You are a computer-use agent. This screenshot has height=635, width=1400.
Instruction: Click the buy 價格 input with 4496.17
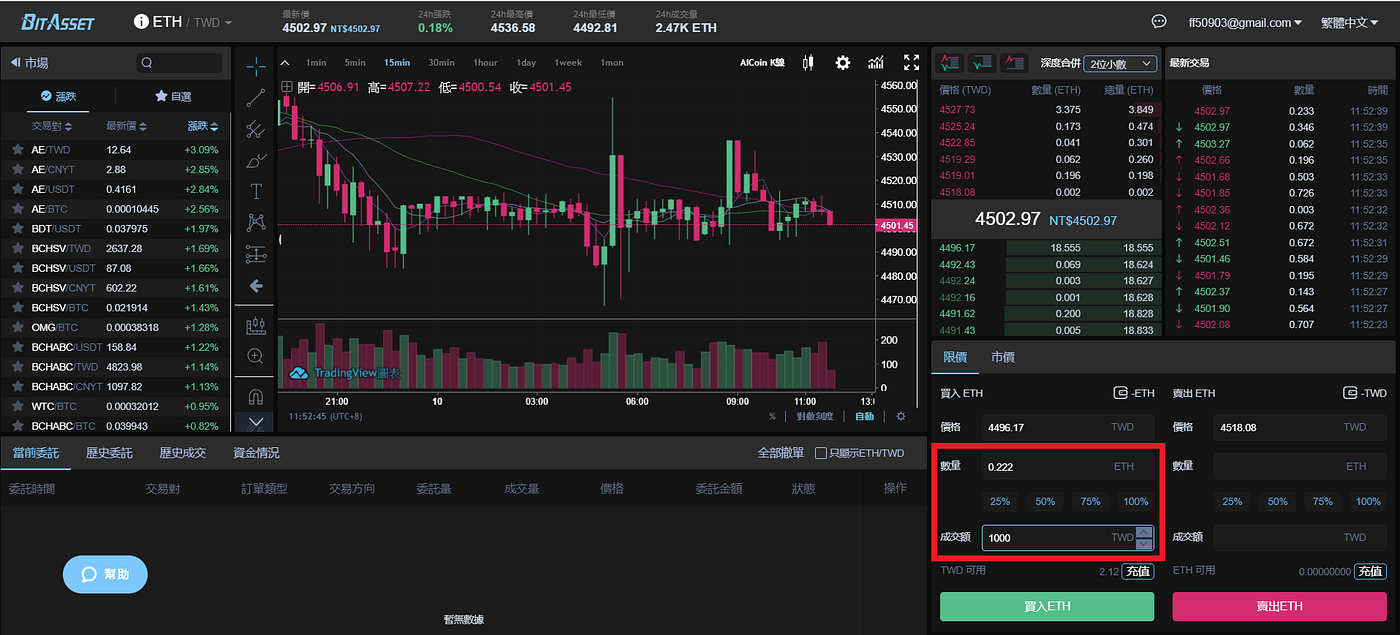[x=1067, y=427]
